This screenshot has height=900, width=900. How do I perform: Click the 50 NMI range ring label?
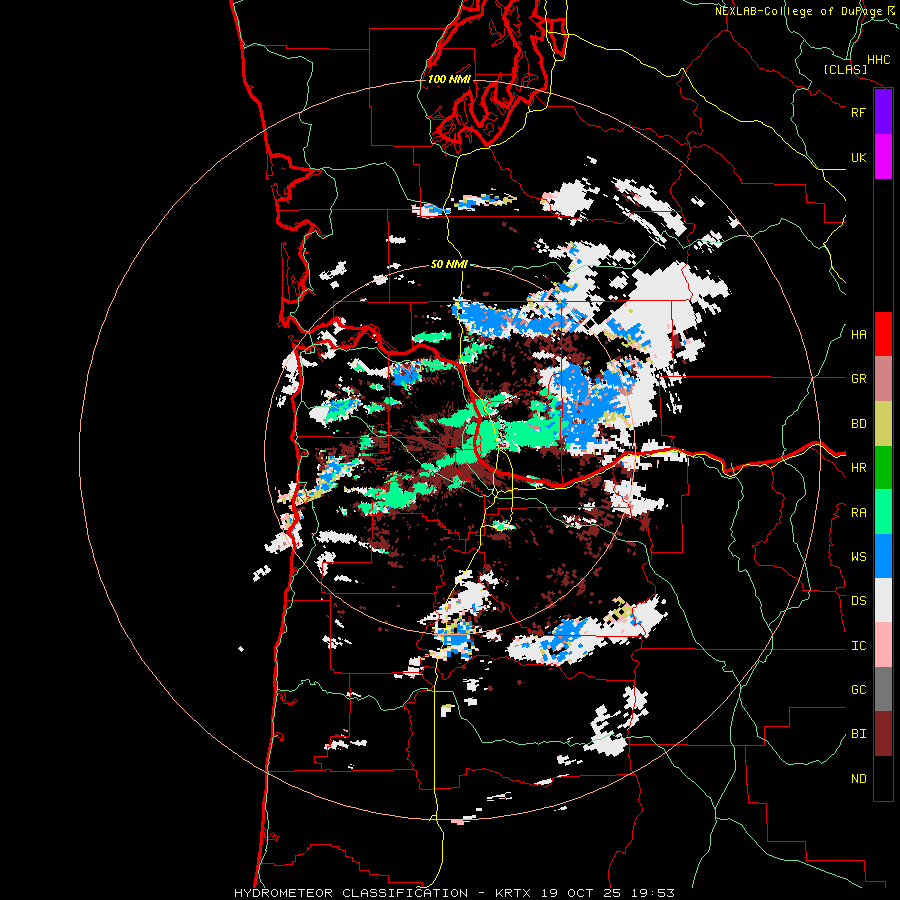[449, 264]
